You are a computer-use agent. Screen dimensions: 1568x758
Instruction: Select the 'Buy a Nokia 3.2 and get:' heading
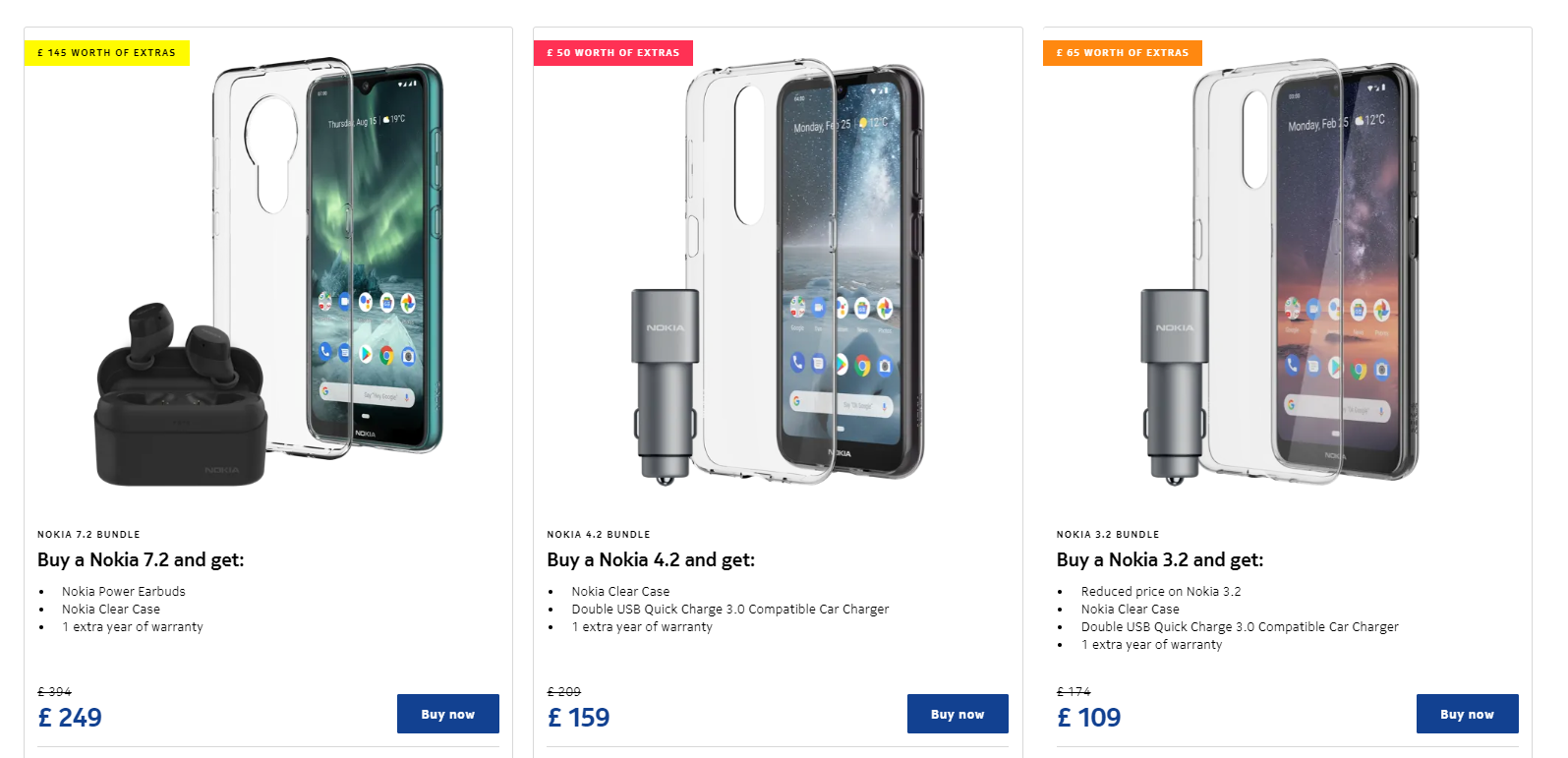coord(1160,560)
